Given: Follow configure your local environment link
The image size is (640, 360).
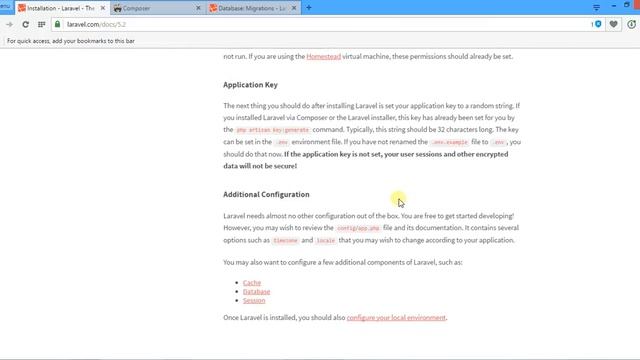Looking at the screenshot, I should tap(396, 318).
